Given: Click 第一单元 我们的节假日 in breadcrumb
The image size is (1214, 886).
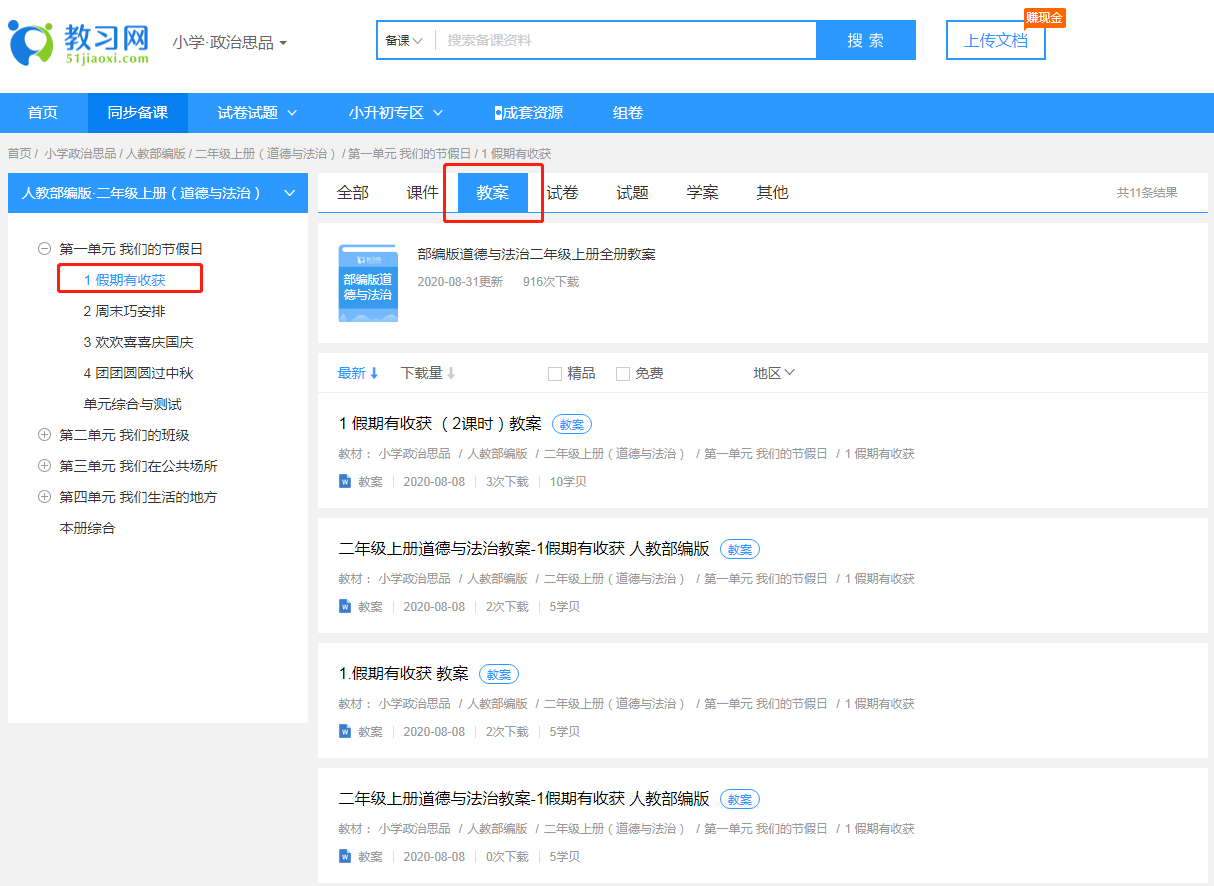Looking at the screenshot, I should 409,154.
